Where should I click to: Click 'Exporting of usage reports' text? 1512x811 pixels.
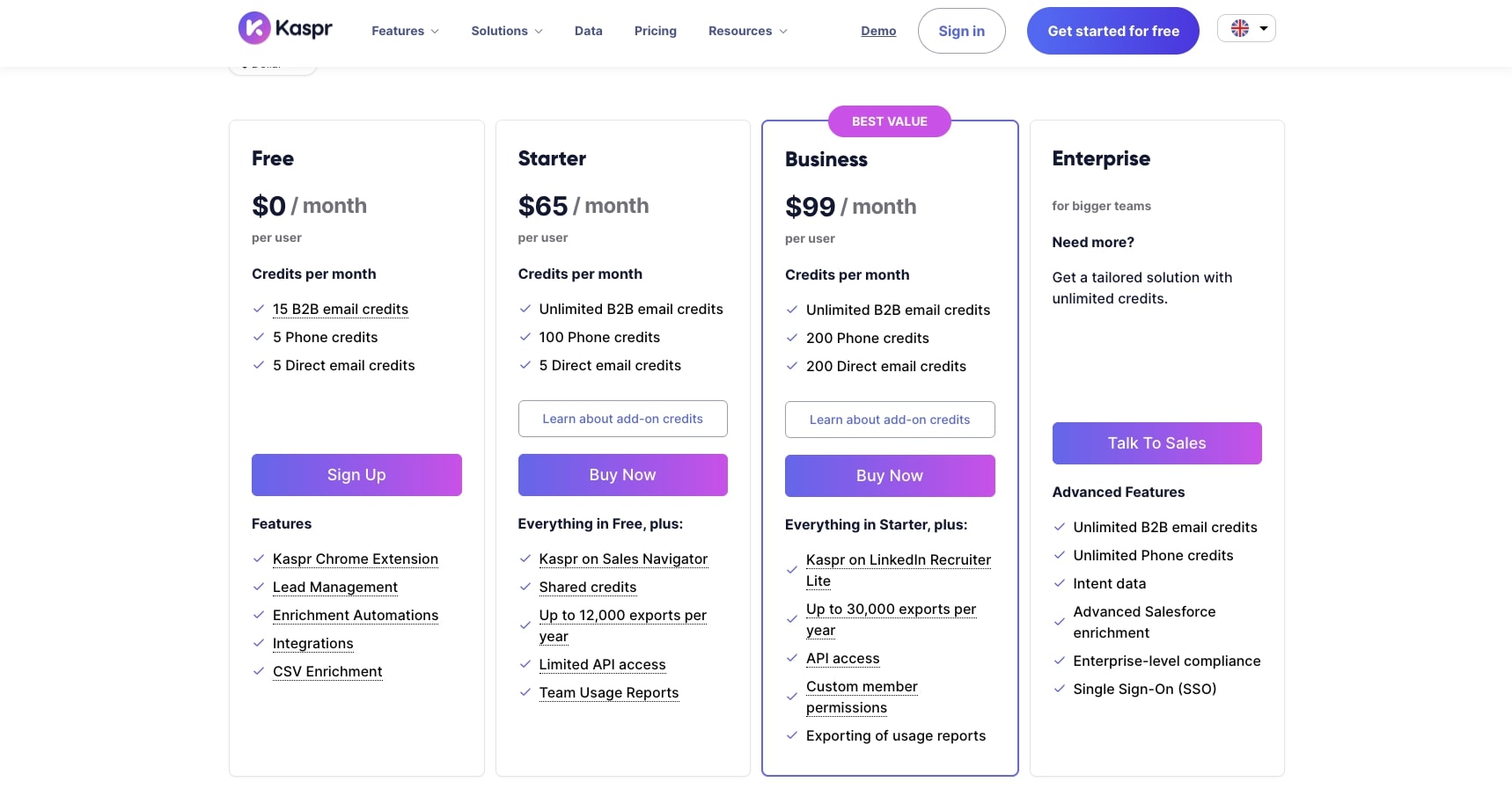point(896,735)
